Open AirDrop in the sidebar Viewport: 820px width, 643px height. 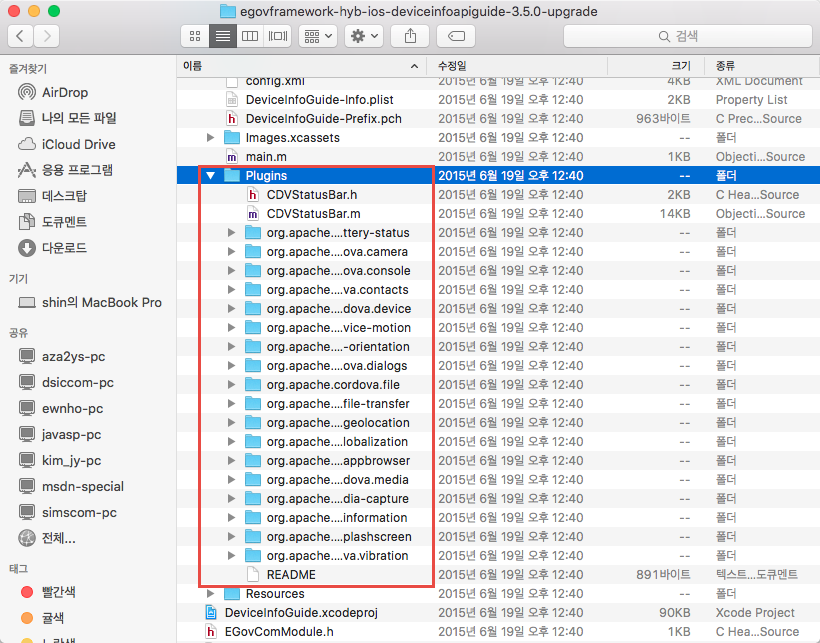click(64, 92)
